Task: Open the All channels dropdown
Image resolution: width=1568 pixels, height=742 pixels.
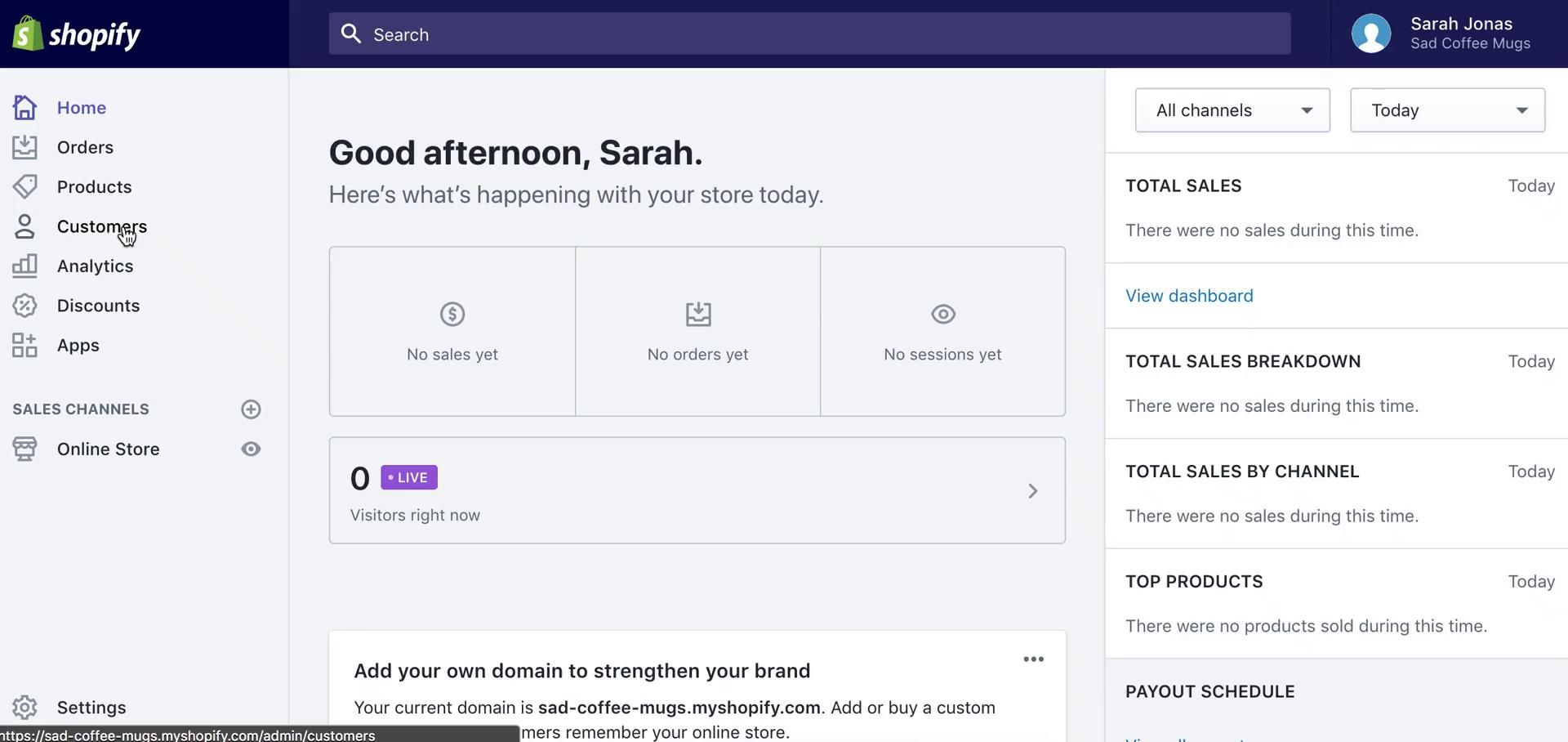Action: coord(1232,110)
